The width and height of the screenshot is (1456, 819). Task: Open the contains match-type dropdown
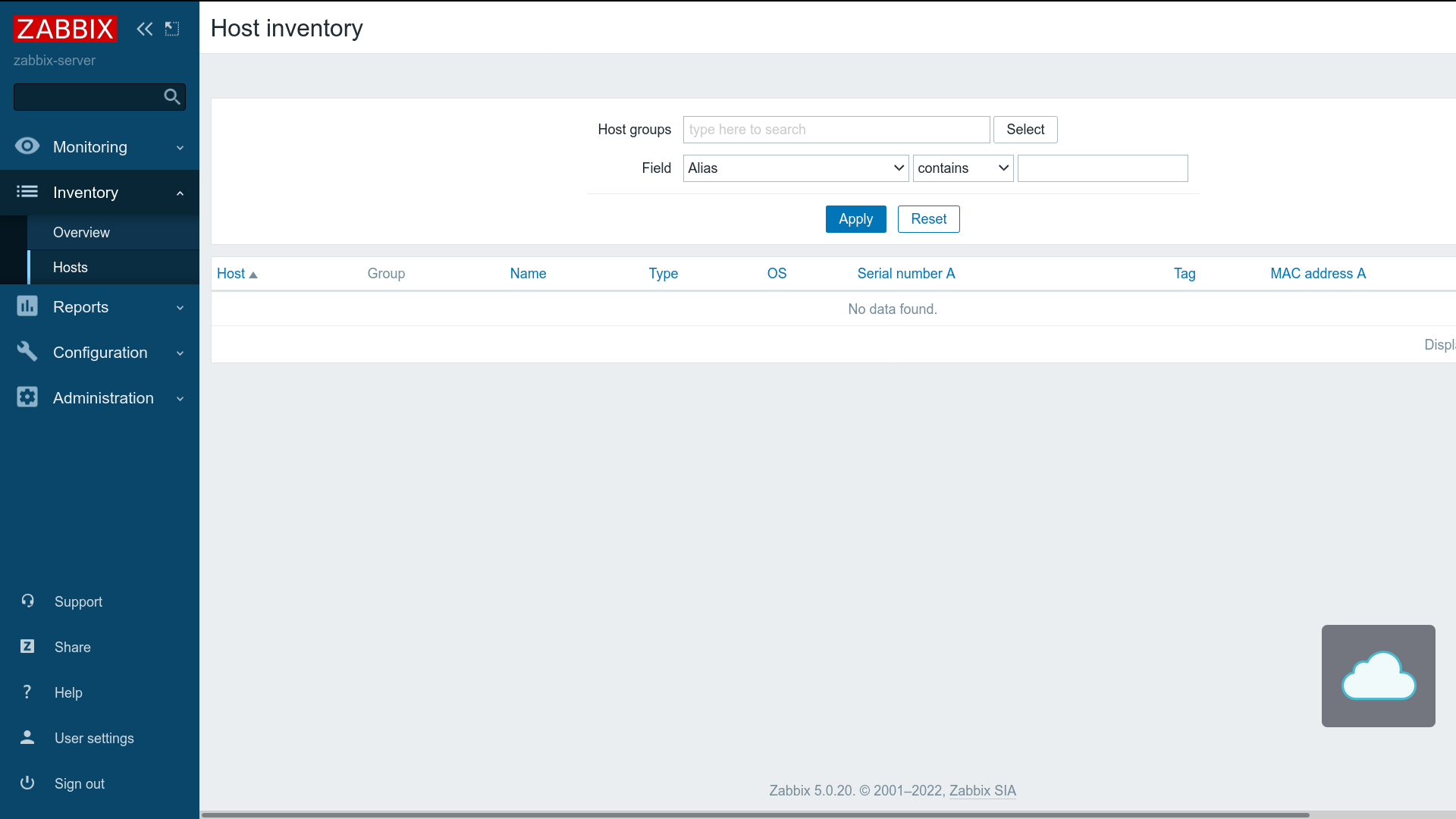point(962,168)
